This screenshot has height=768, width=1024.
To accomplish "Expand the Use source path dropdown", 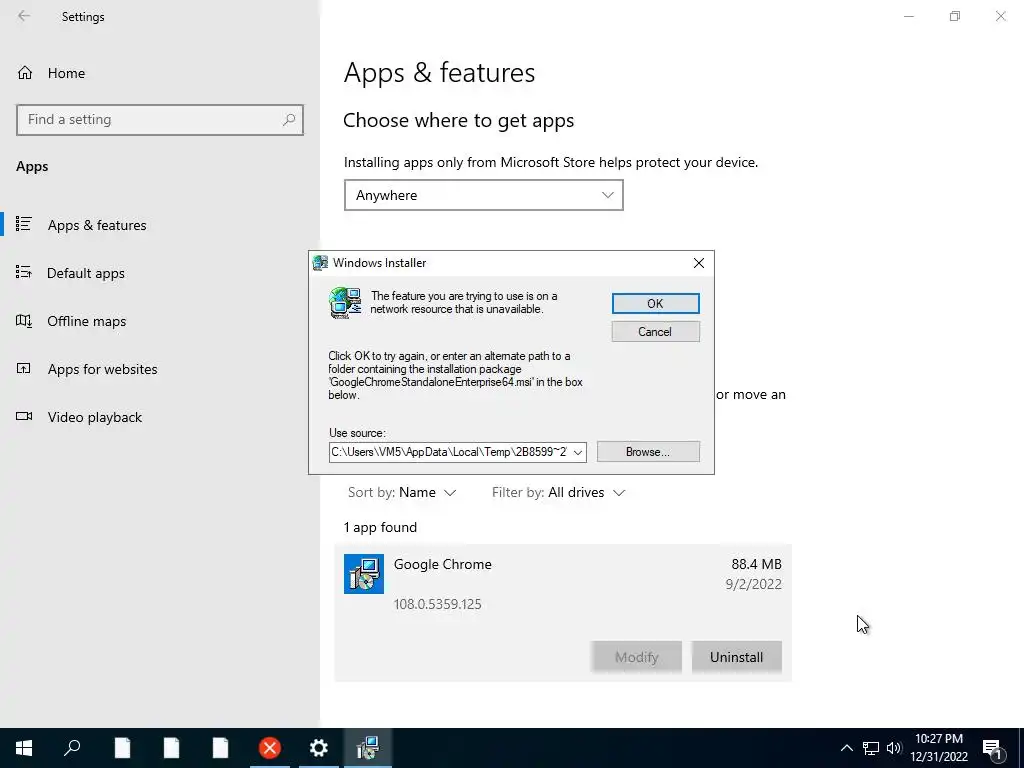I will (x=578, y=452).
